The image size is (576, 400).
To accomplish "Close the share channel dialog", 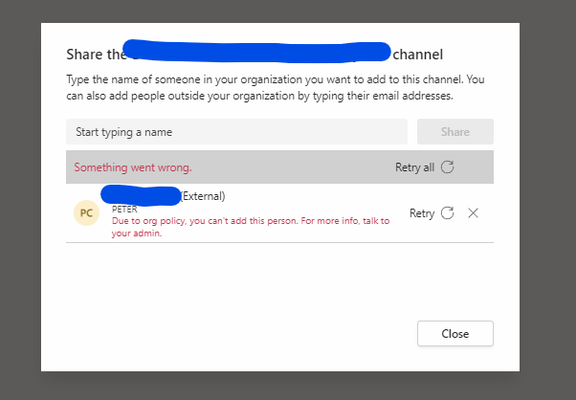I will coord(455,334).
